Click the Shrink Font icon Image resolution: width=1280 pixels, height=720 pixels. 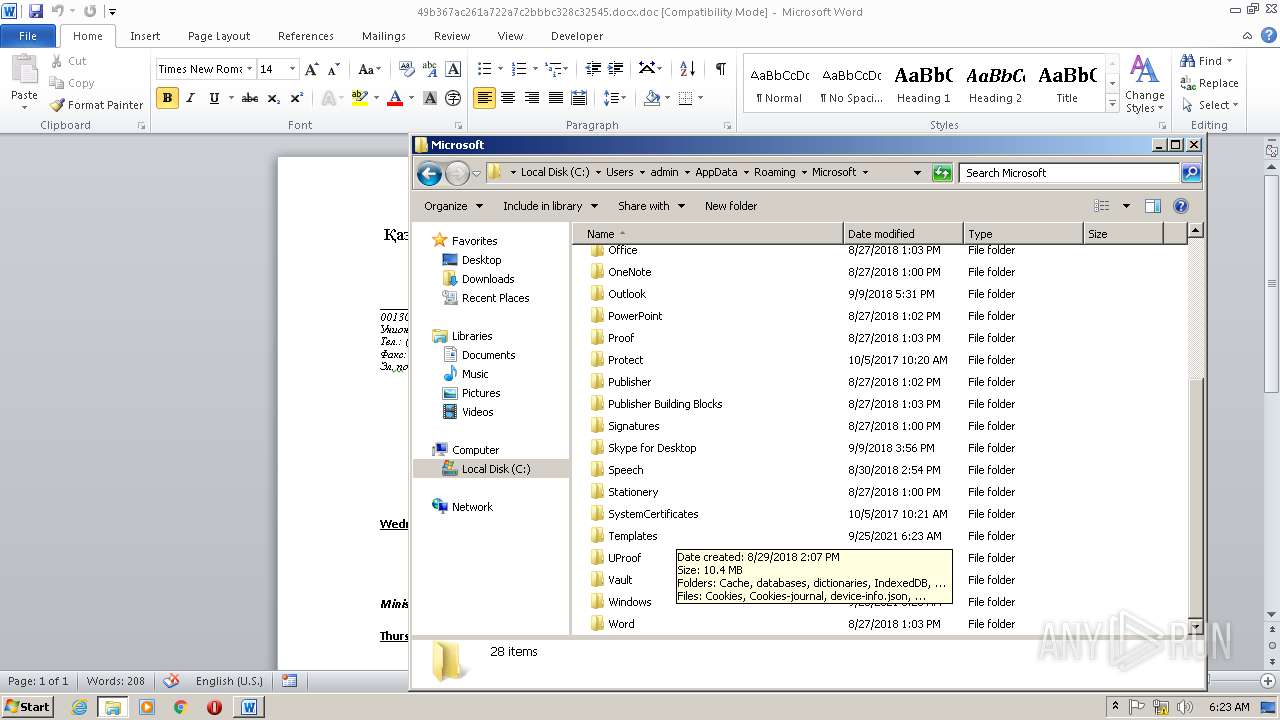[334, 69]
